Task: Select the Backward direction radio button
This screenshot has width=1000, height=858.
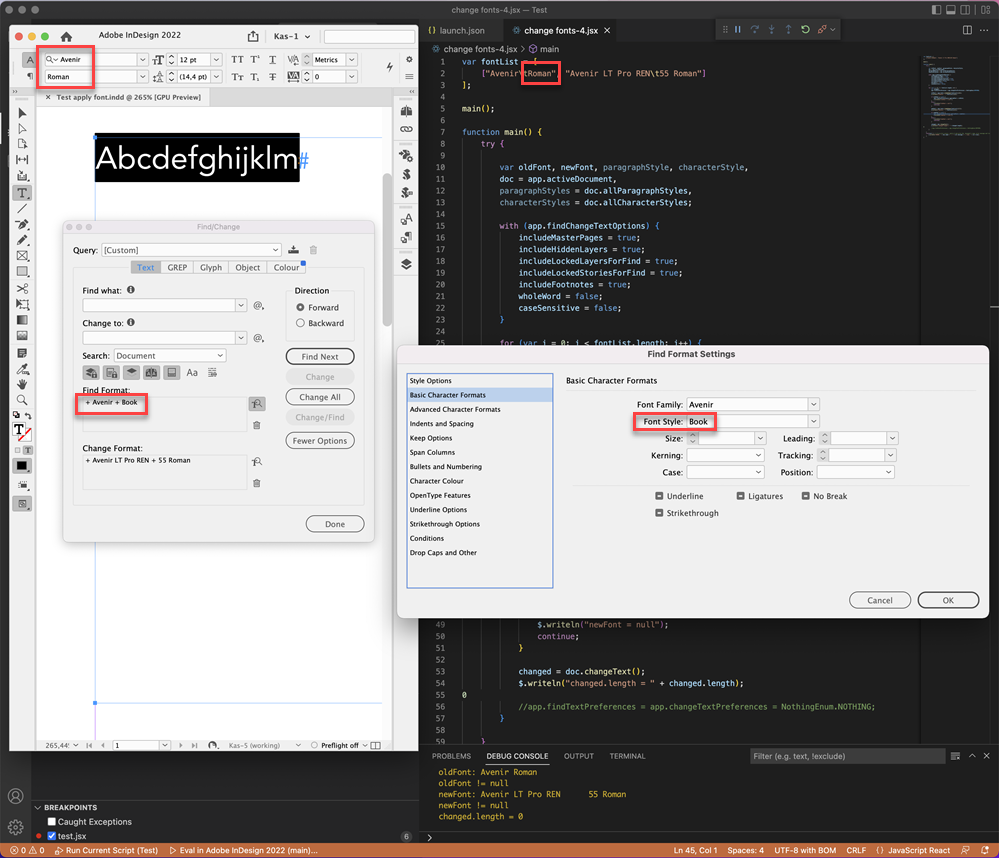Action: (300, 323)
